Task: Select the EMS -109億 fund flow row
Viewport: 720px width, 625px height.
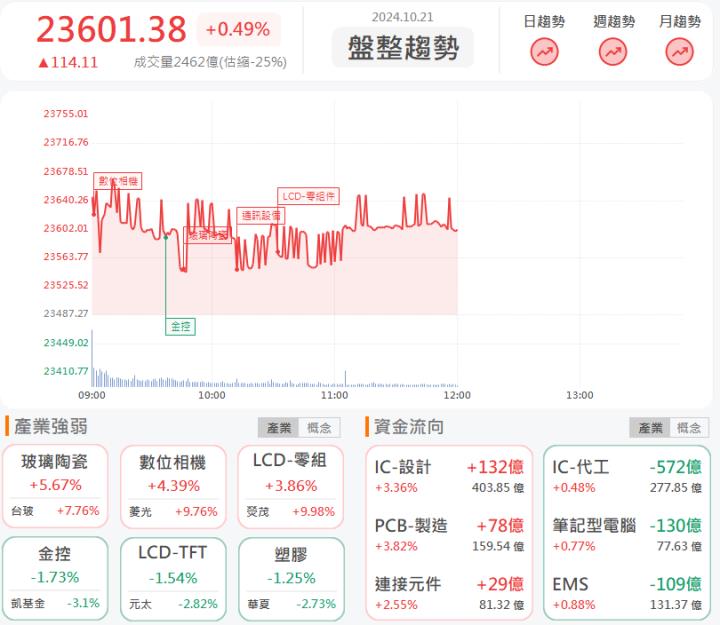Action: (627, 593)
